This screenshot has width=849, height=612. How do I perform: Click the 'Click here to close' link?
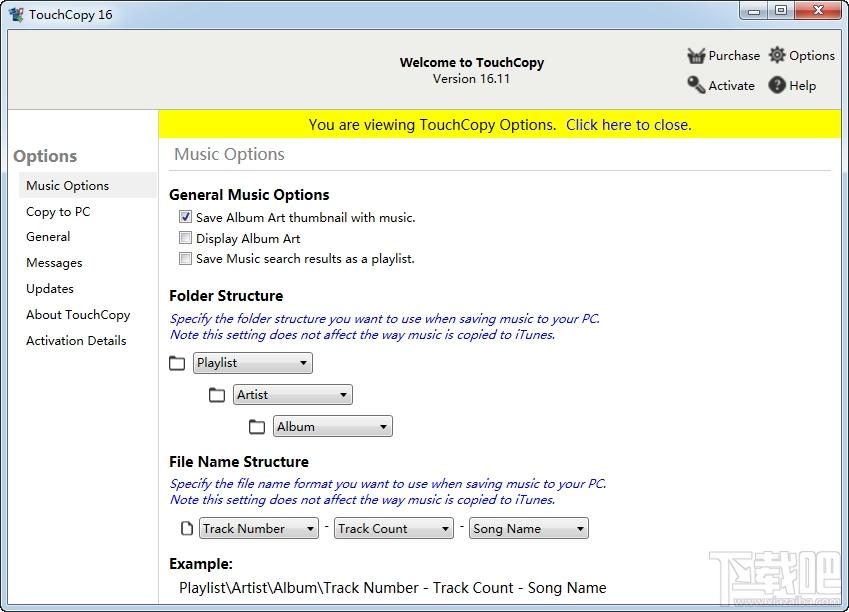point(628,125)
